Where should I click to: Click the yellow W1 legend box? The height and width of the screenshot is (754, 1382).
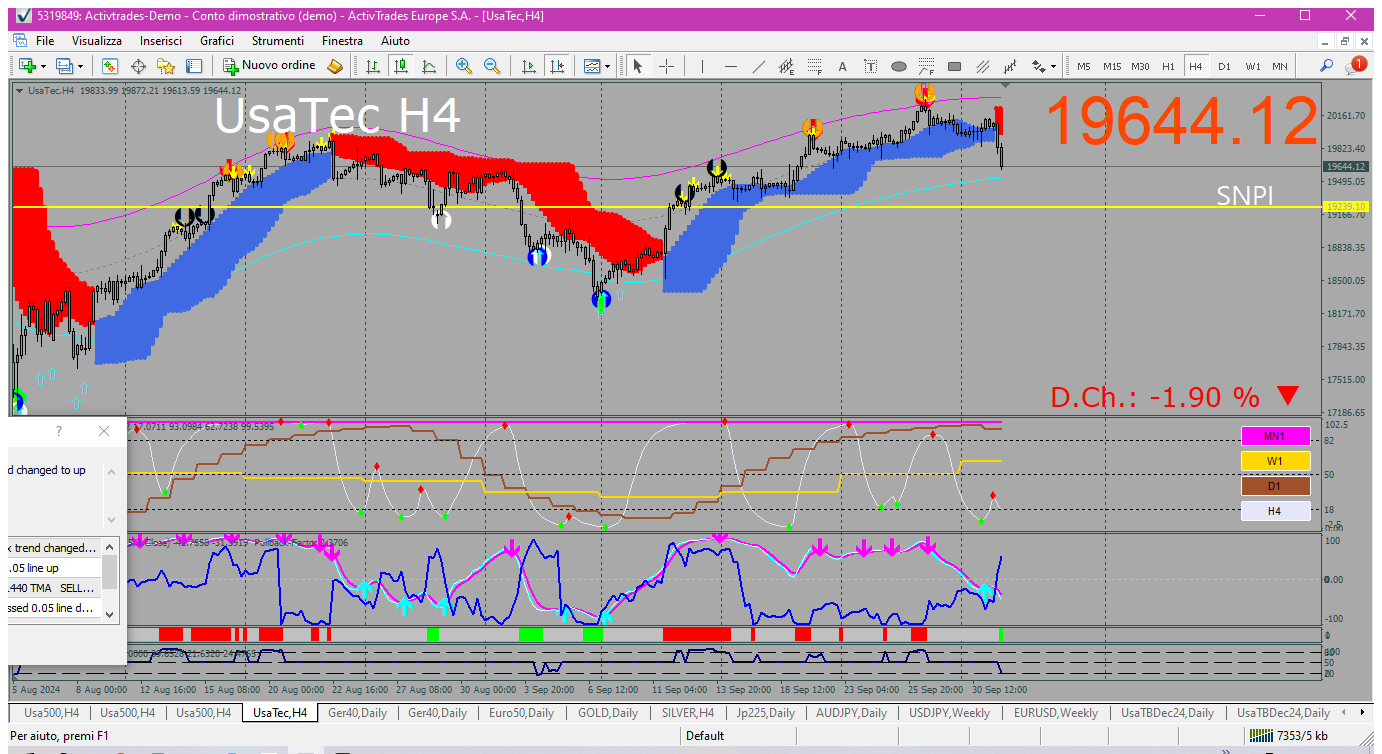[1275, 461]
